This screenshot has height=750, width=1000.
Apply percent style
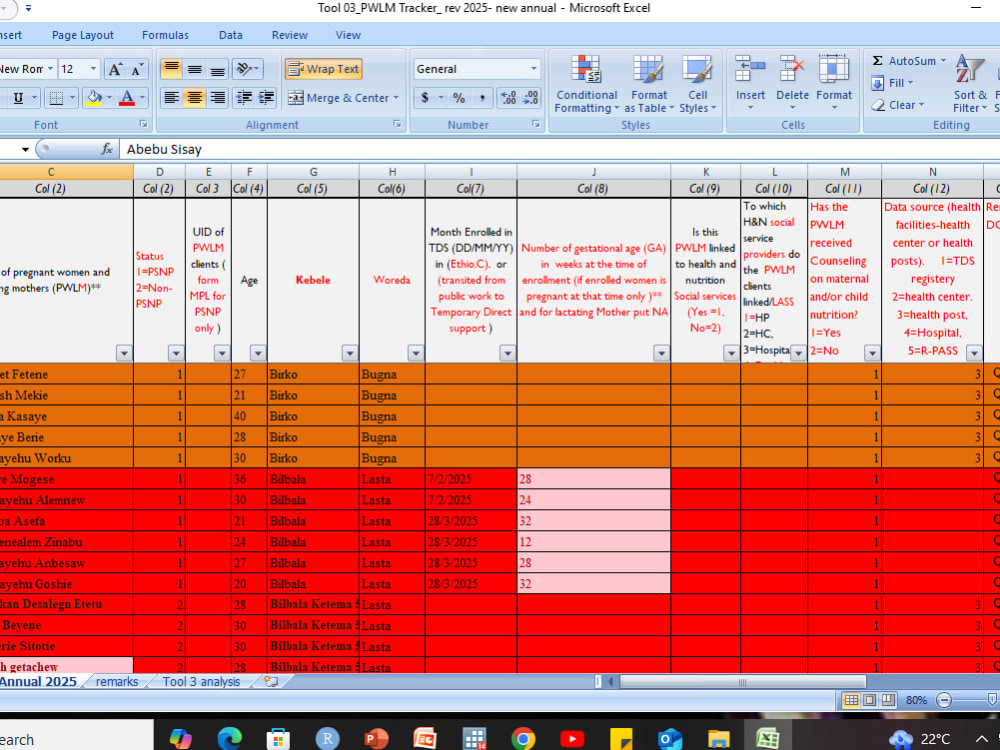(459, 98)
